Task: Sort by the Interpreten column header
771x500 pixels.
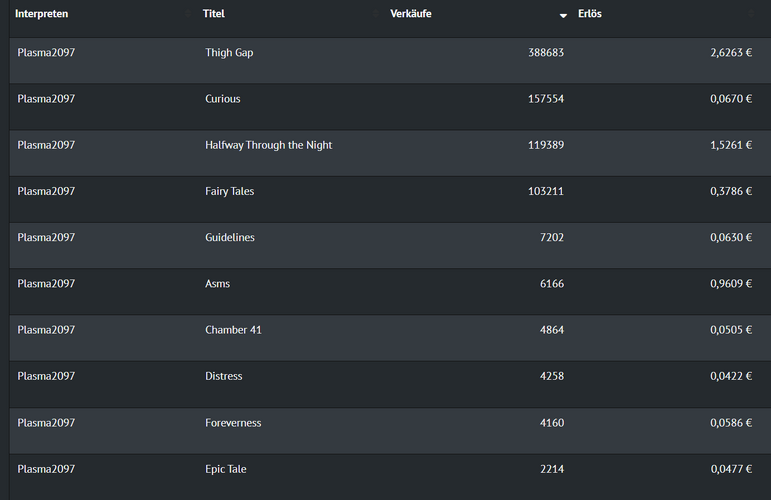Action: pyautogui.click(x=41, y=14)
